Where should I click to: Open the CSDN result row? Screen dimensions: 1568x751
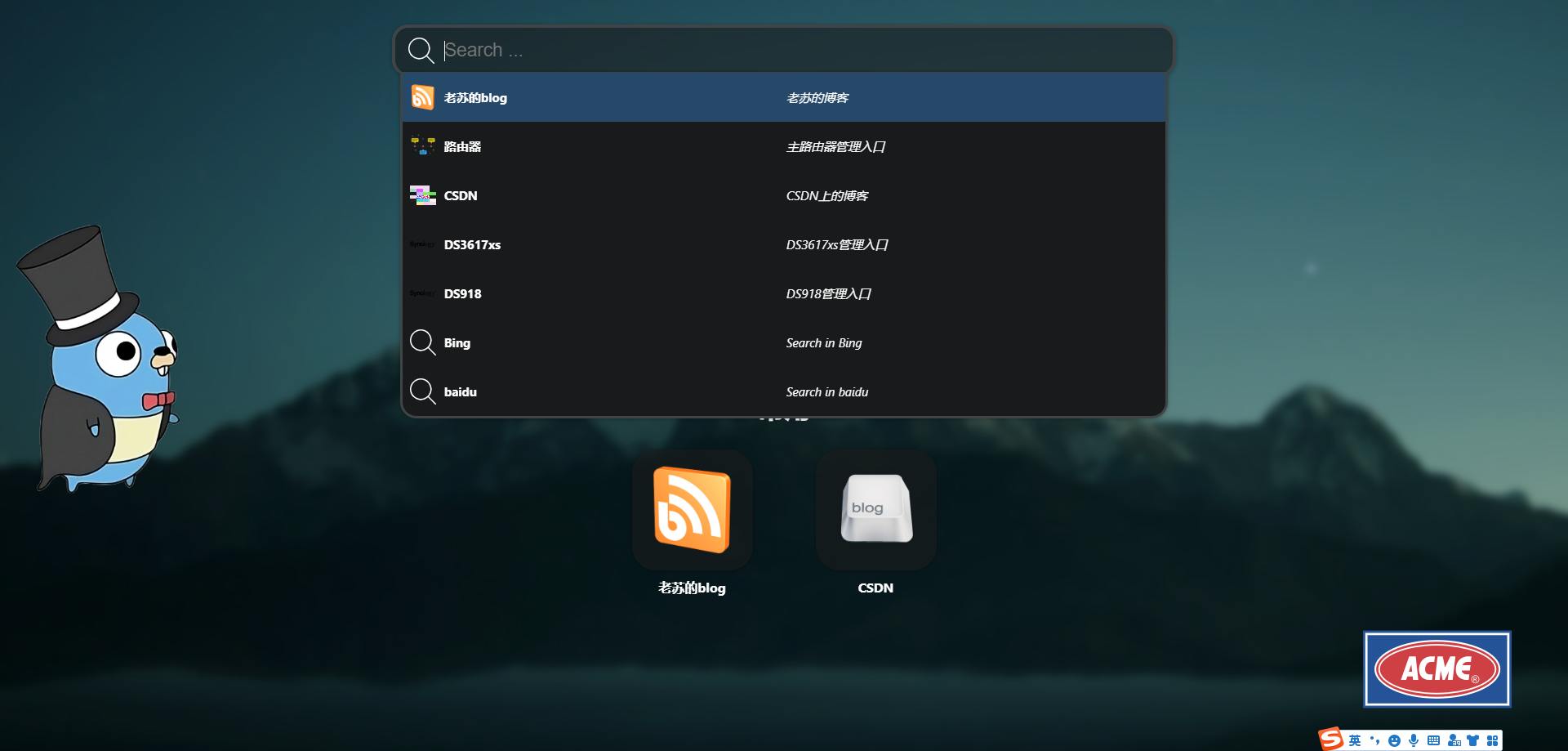point(783,196)
